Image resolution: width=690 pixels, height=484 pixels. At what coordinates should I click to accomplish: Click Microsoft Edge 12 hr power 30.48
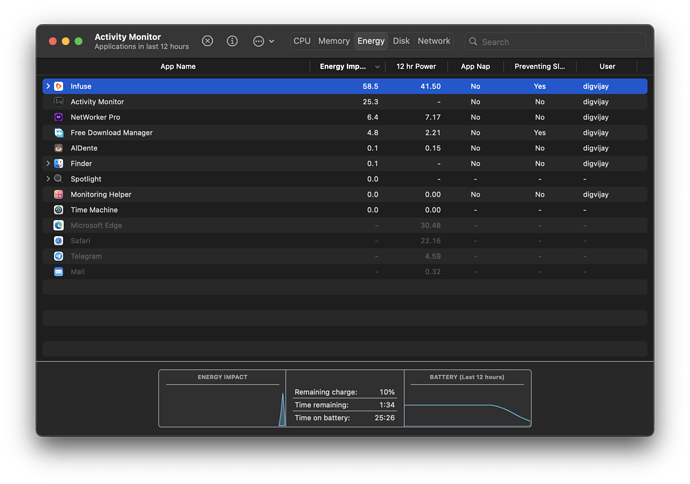click(430, 225)
